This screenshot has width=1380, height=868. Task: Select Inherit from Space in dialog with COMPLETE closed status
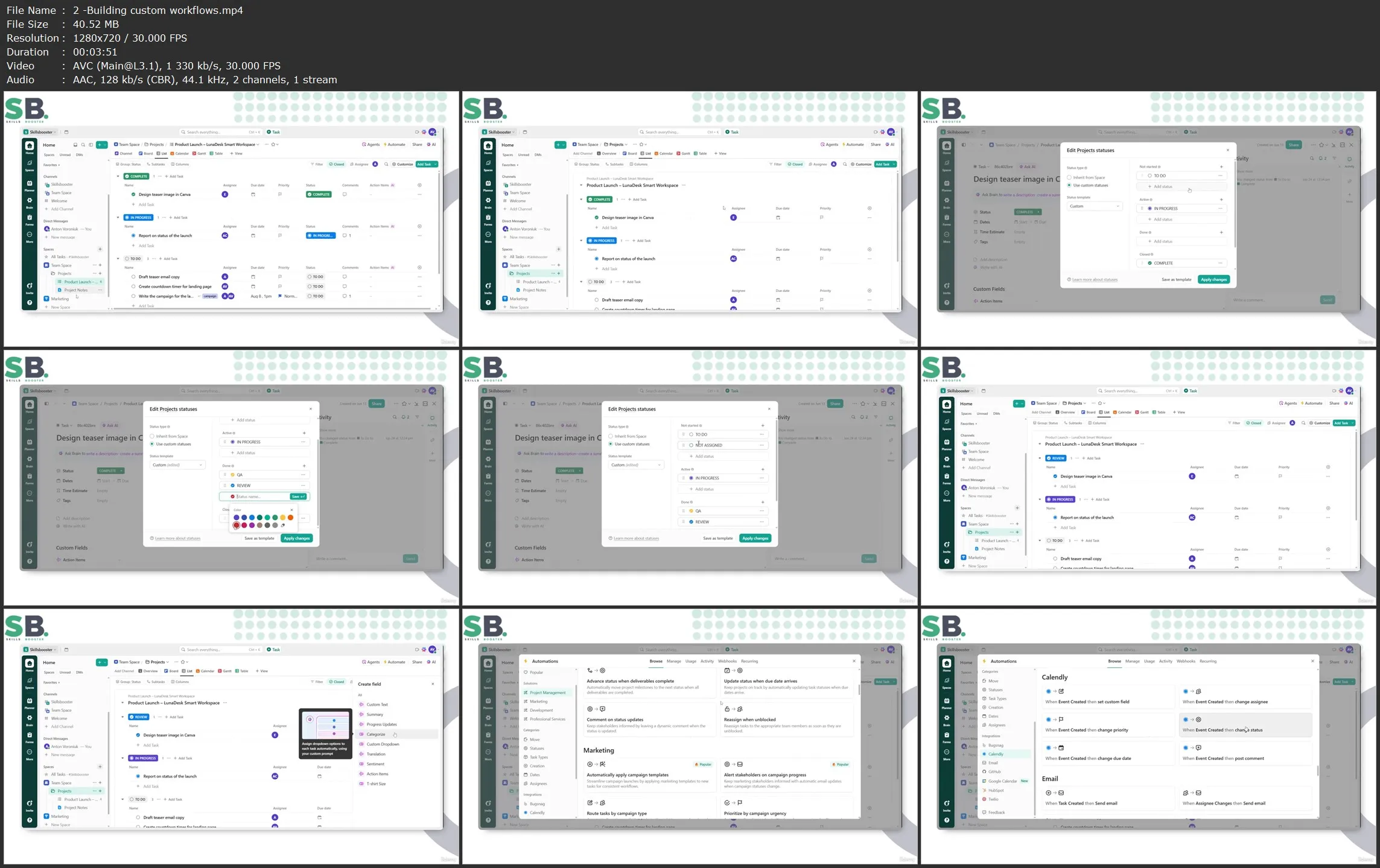tap(1086, 177)
